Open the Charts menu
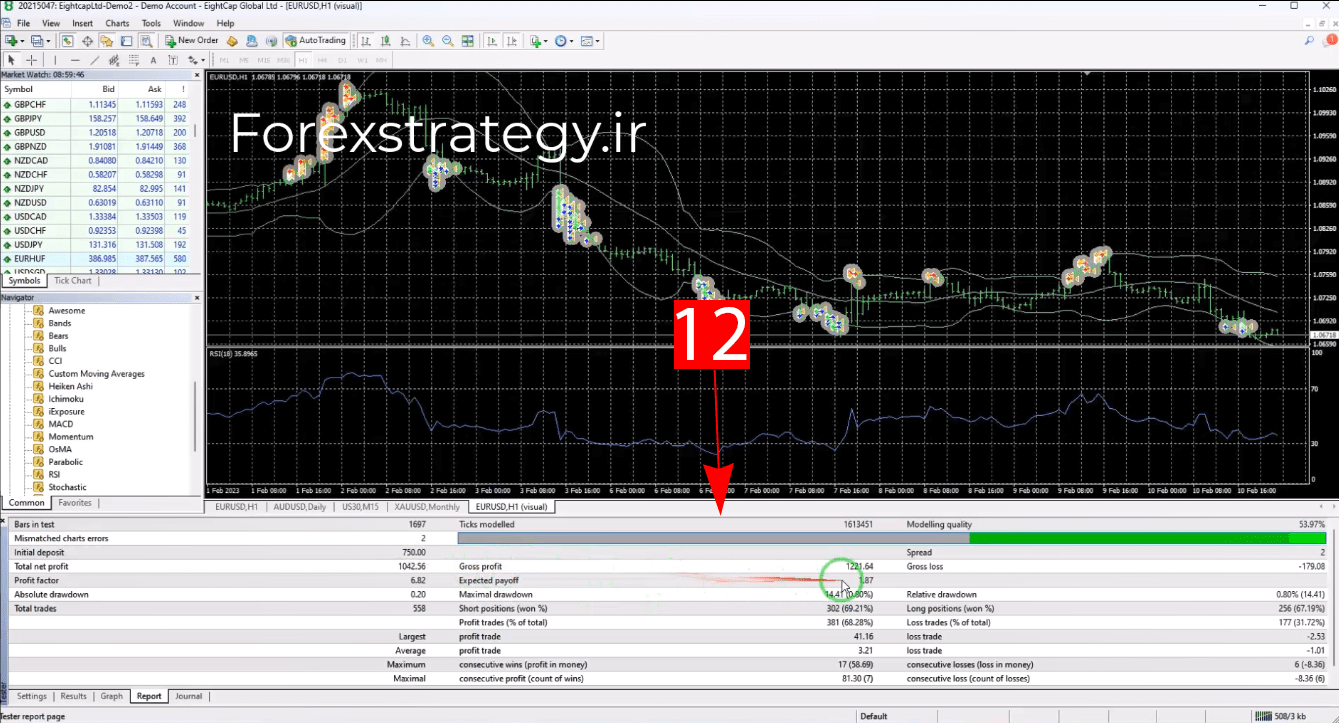 click(x=117, y=23)
